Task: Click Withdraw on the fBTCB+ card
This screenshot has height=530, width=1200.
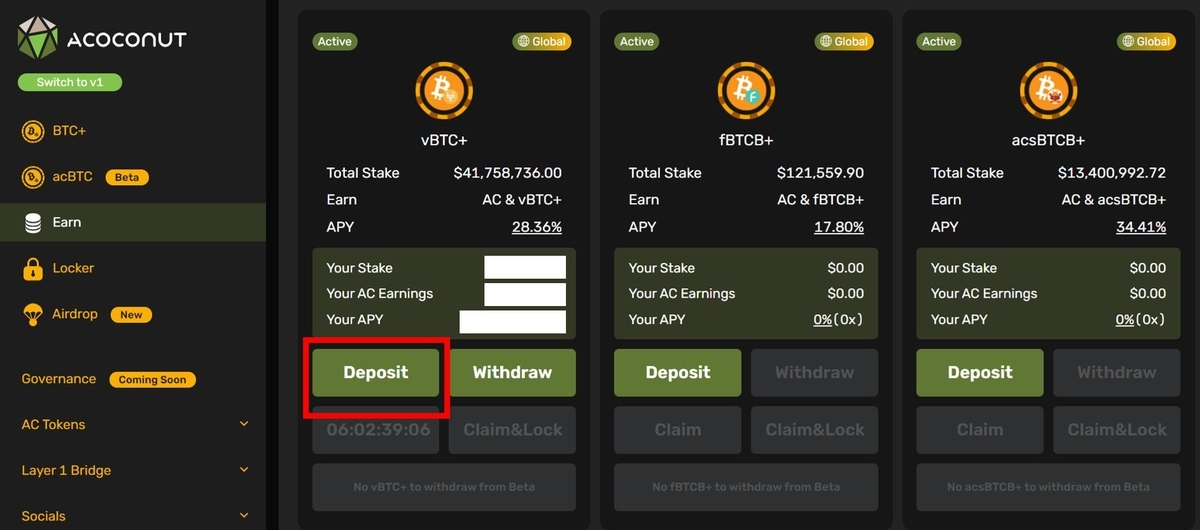Action: [x=814, y=373]
